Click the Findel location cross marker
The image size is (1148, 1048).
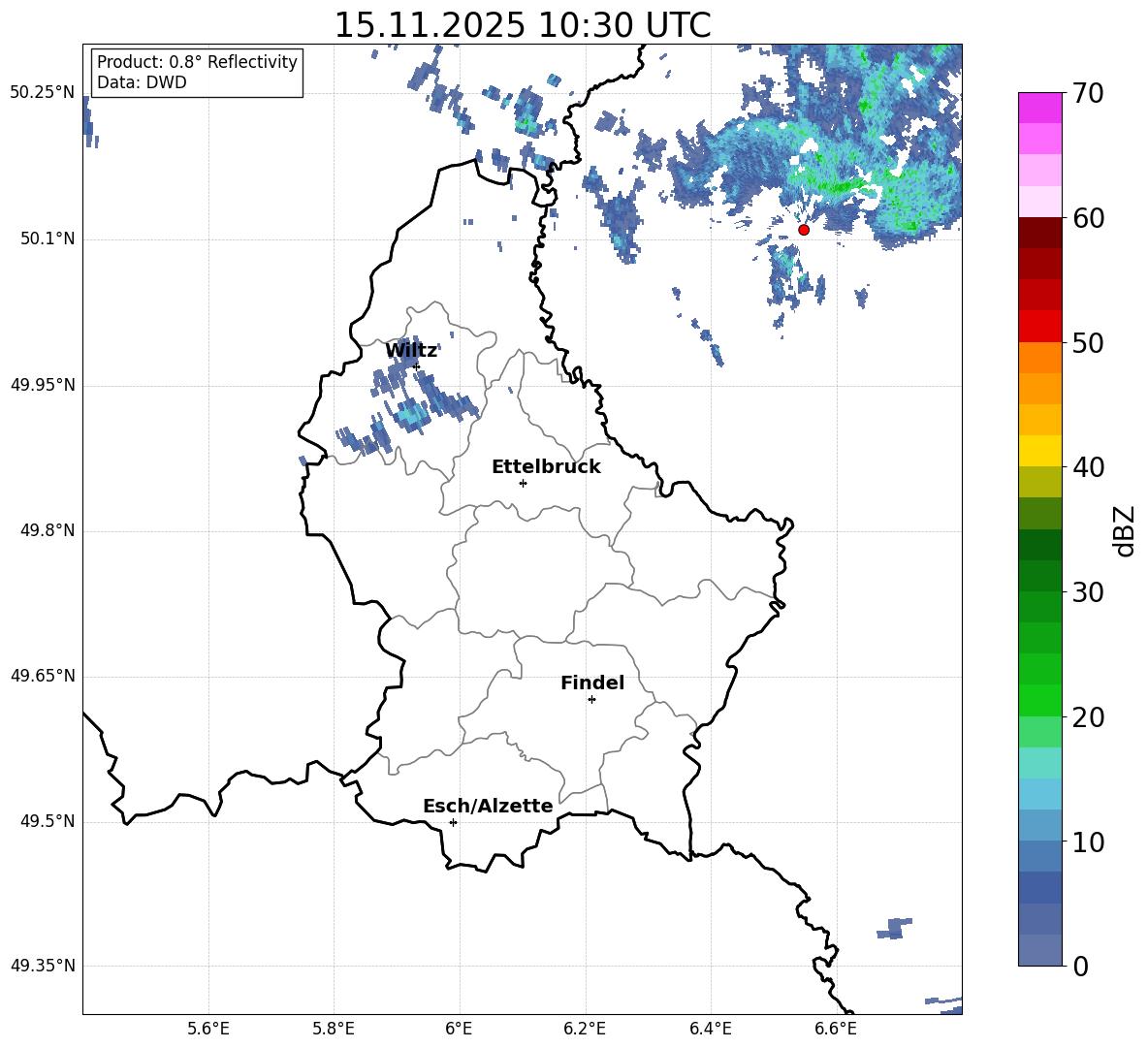pyautogui.click(x=591, y=700)
